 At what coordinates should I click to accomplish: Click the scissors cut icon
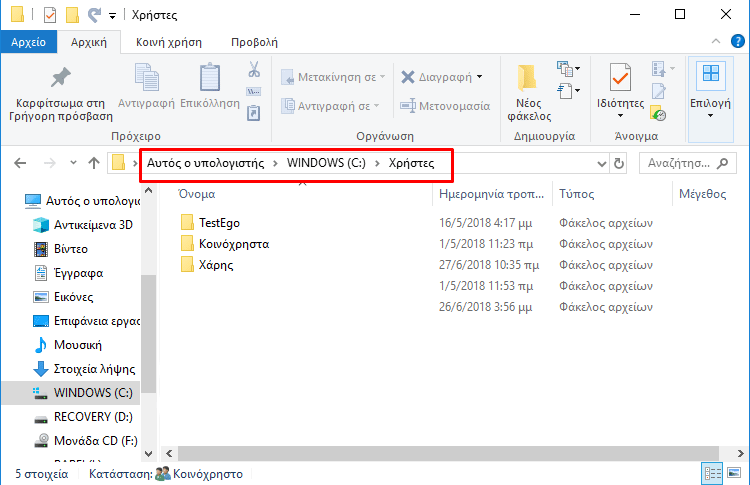tap(254, 70)
